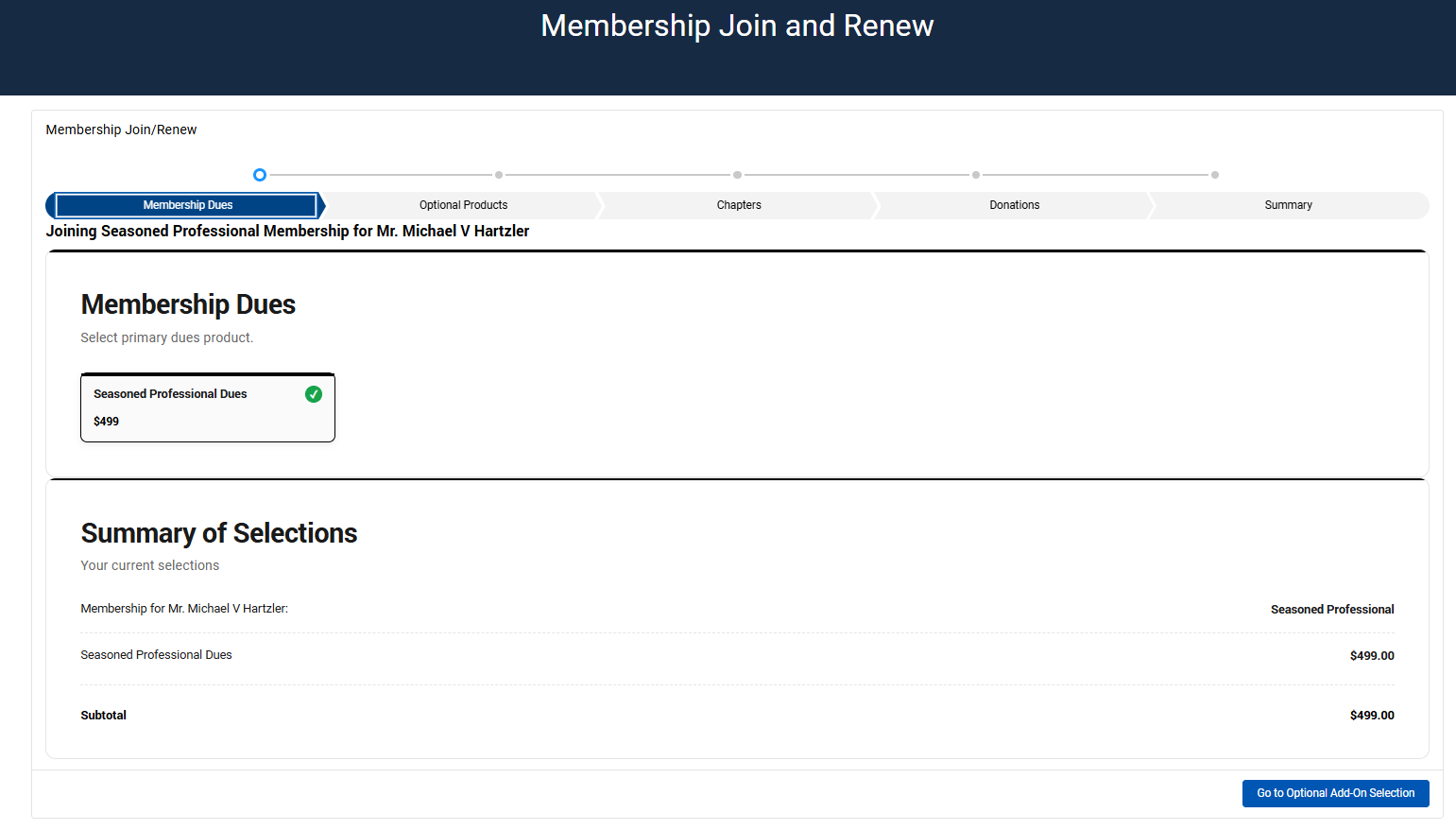Jump to the Chapters step
Screen dimensions: 1456x830
pyautogui.click(x=739, y=205)
